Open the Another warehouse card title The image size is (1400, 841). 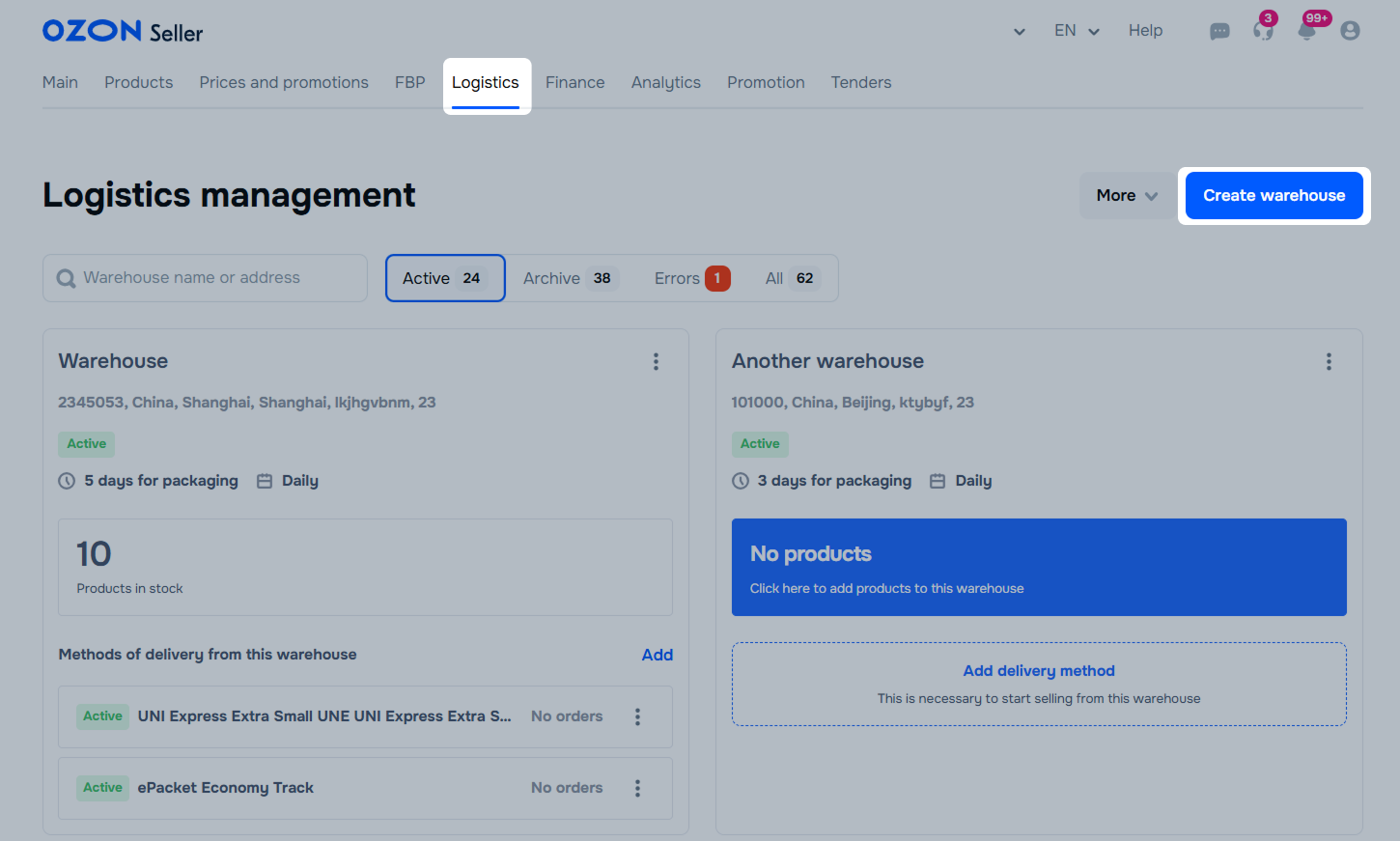pos(827,361)
